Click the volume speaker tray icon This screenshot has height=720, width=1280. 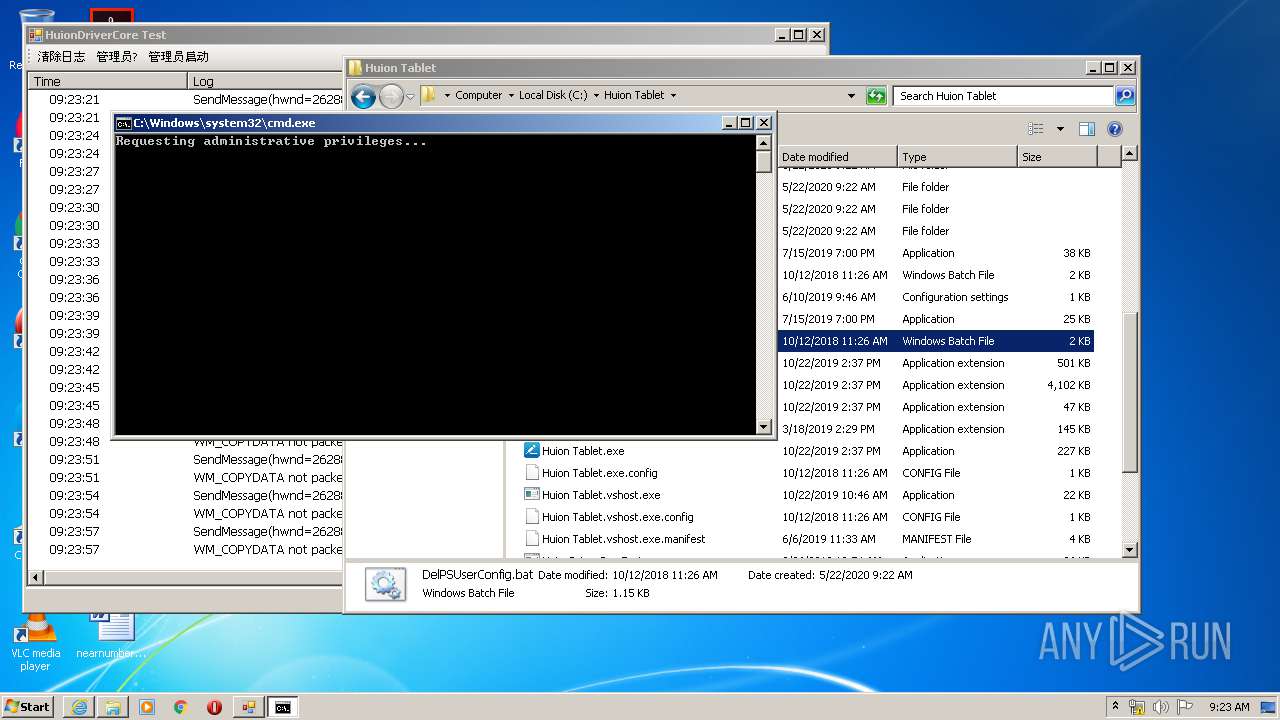pos(1161,707)
